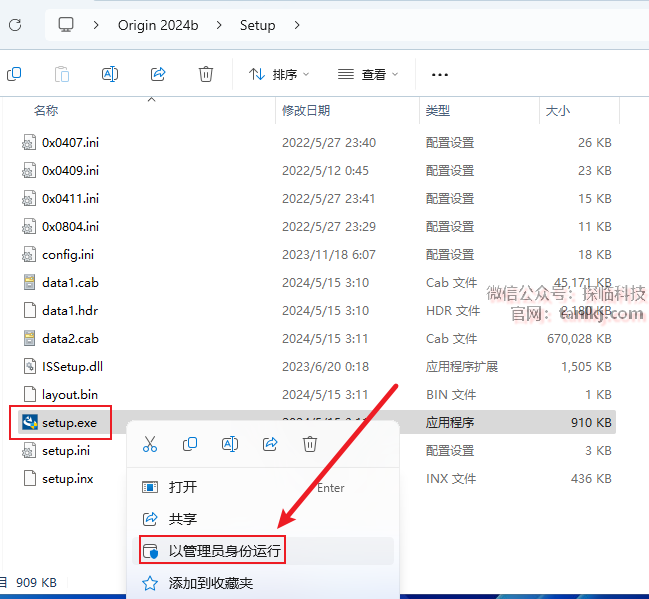Click the context menu delete icon
649x599 pixels.
tap(310, 444)
